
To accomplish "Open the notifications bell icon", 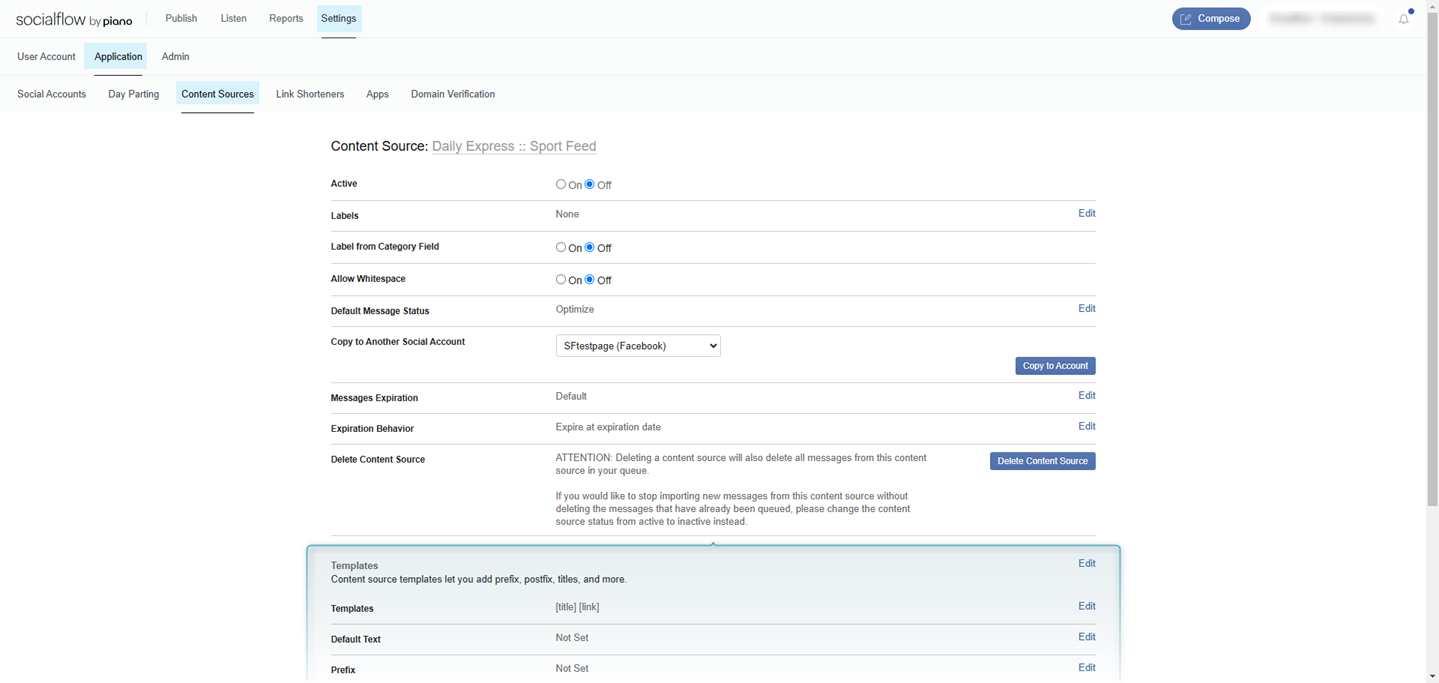I will pos(1404,19).
